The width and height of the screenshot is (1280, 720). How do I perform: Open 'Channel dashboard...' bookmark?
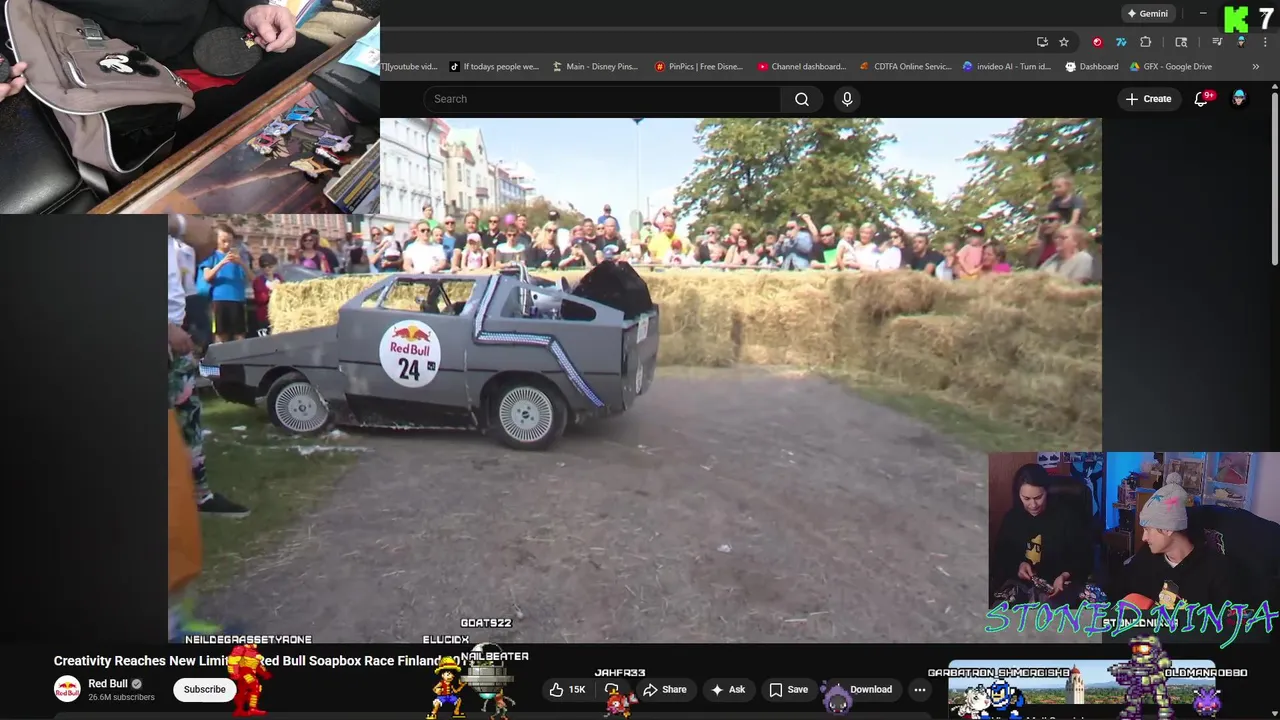coord(802,67)
